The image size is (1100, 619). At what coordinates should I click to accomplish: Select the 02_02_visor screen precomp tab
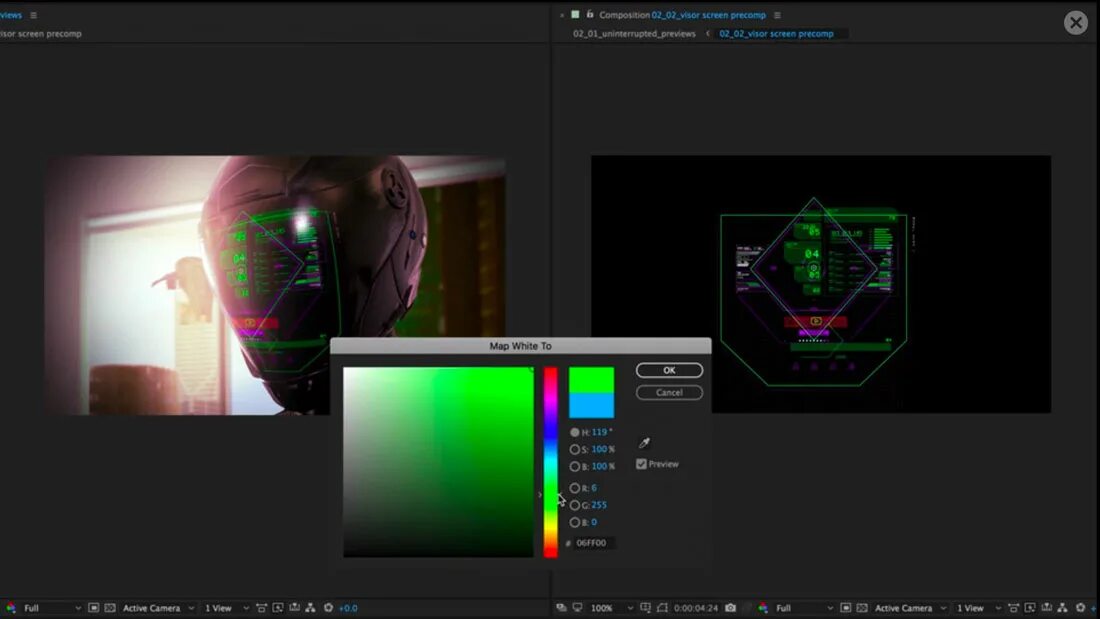(x=776, y=34)
